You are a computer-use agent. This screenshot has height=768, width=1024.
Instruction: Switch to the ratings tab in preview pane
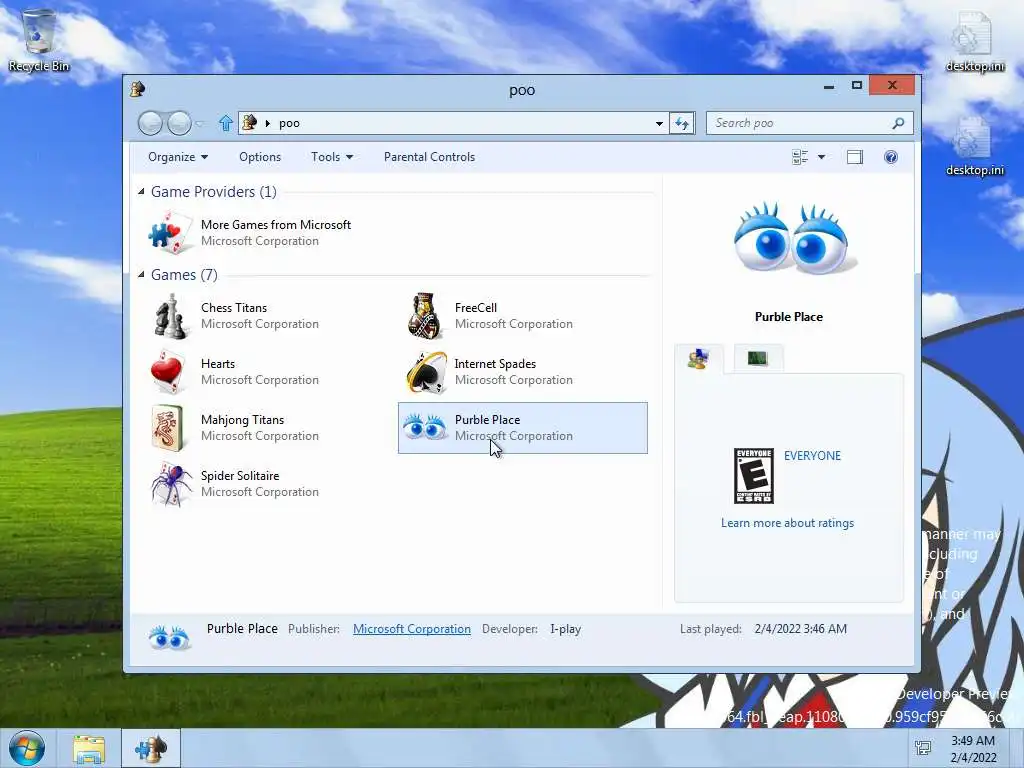tap(699, 359)
